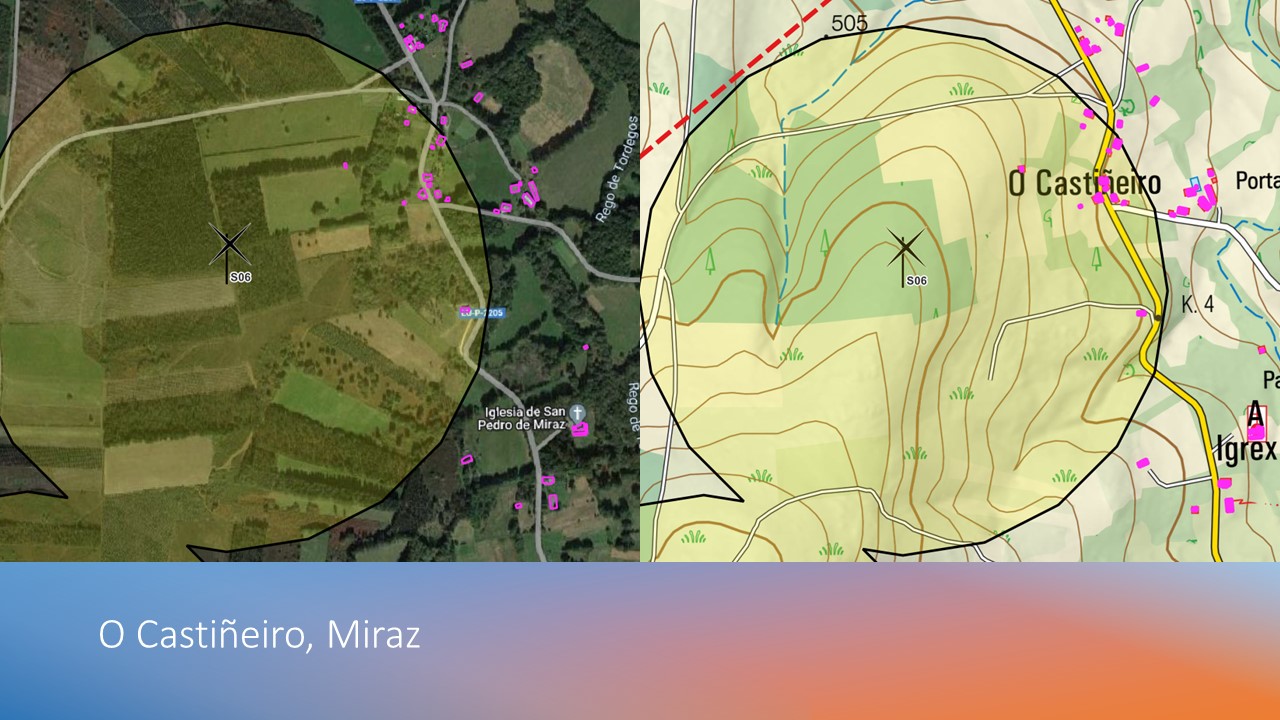Select the slide title O Castiñeiro, Miraz
Viewport: 1280px width, 720px height.
pos(259,635)
